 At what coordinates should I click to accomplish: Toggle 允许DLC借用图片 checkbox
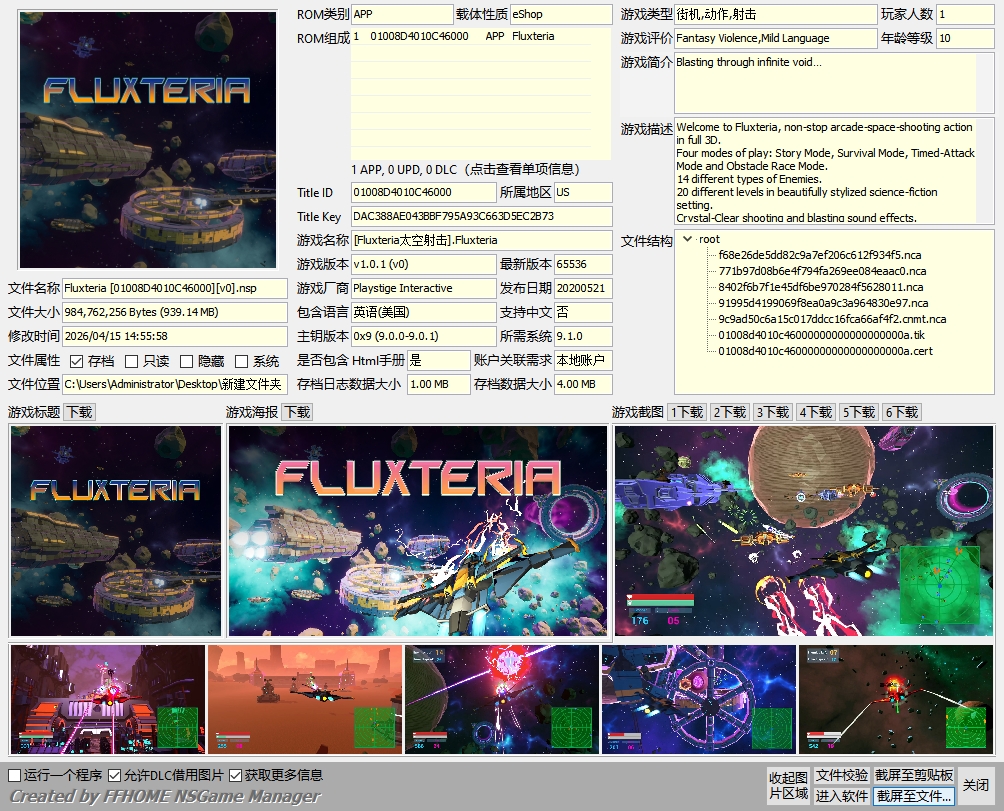115,775
